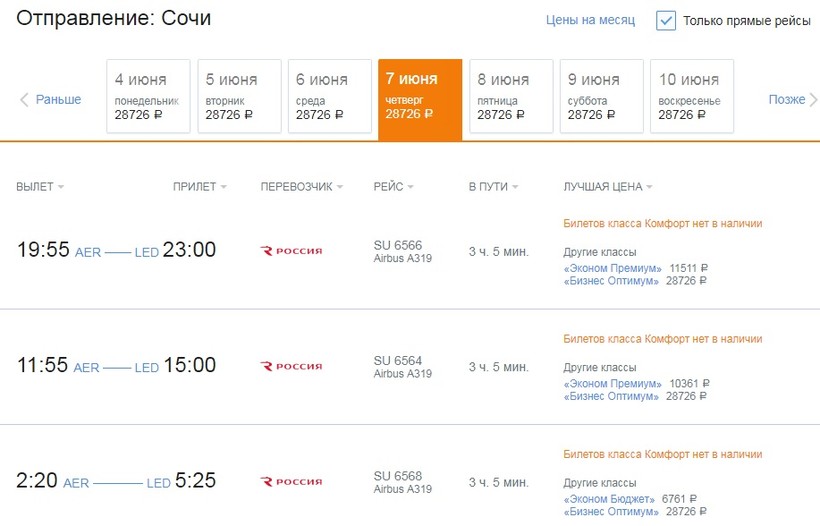Pick the 6 июня среда date tab

329,96
